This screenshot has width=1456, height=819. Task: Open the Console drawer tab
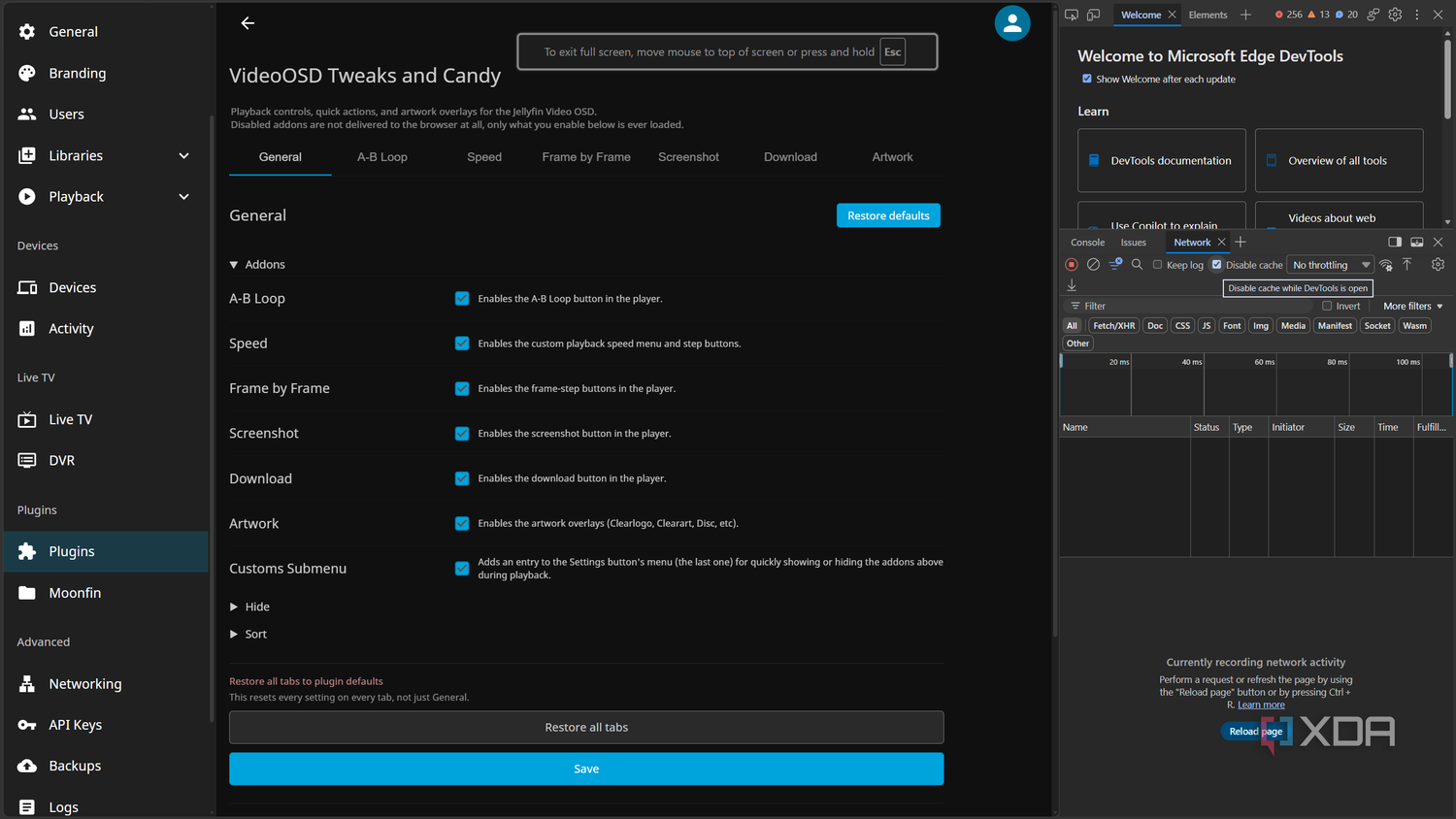point(1087,243)
